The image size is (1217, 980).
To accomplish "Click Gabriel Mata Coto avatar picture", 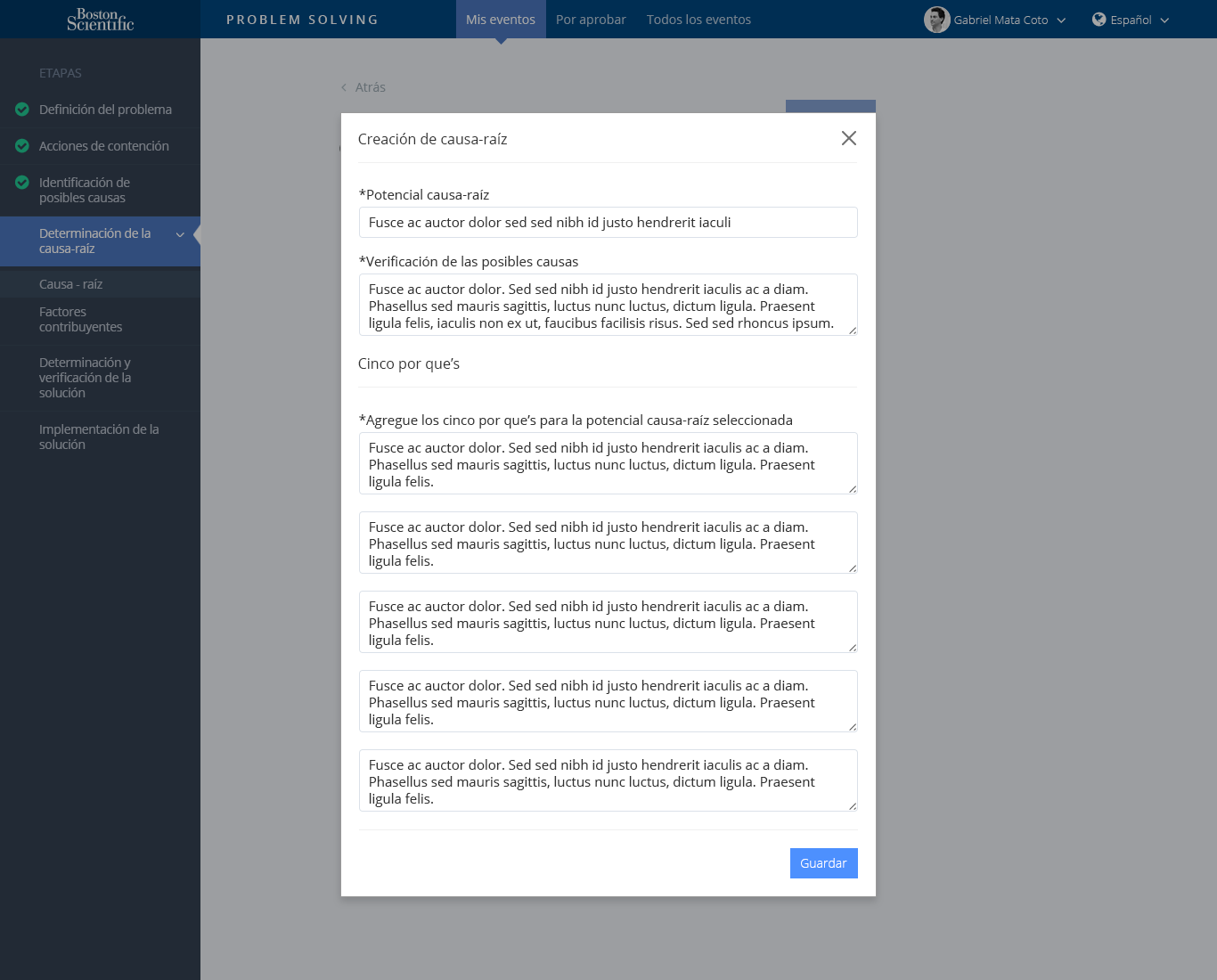I will click(x=936, y=20).
